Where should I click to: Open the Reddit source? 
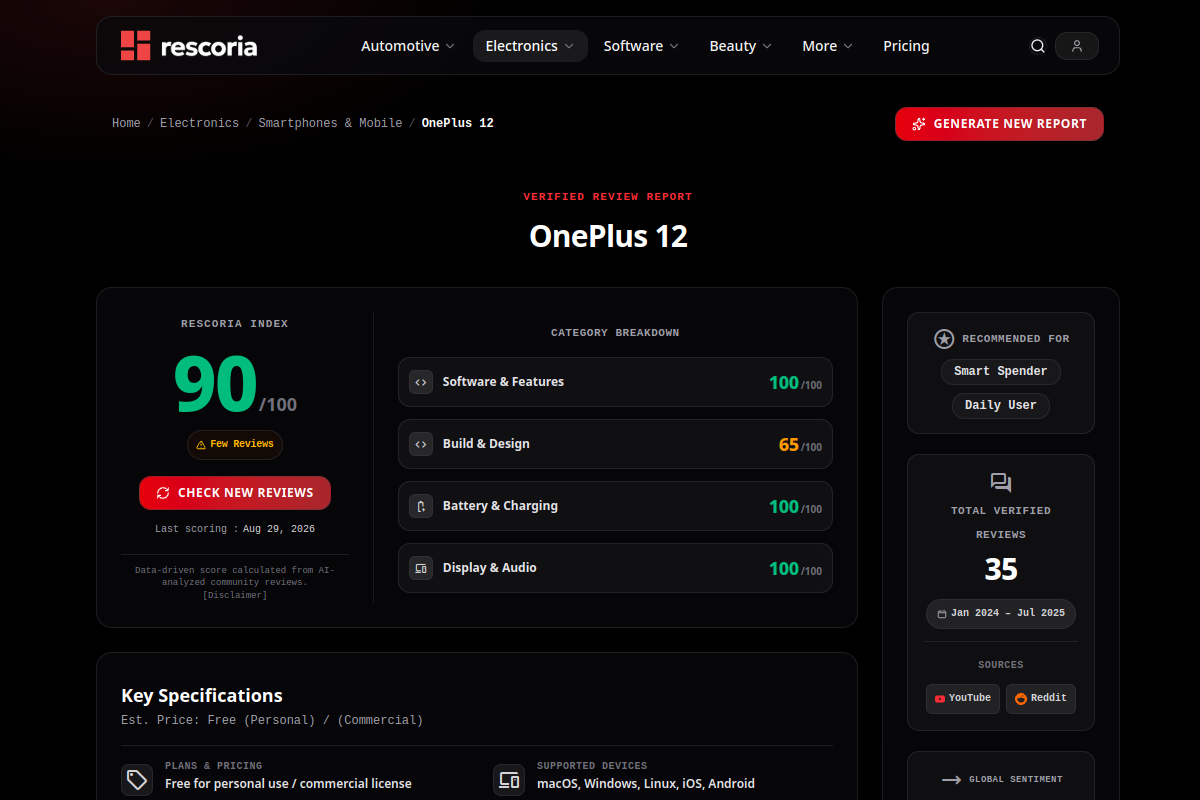(x=1041, y=698)
